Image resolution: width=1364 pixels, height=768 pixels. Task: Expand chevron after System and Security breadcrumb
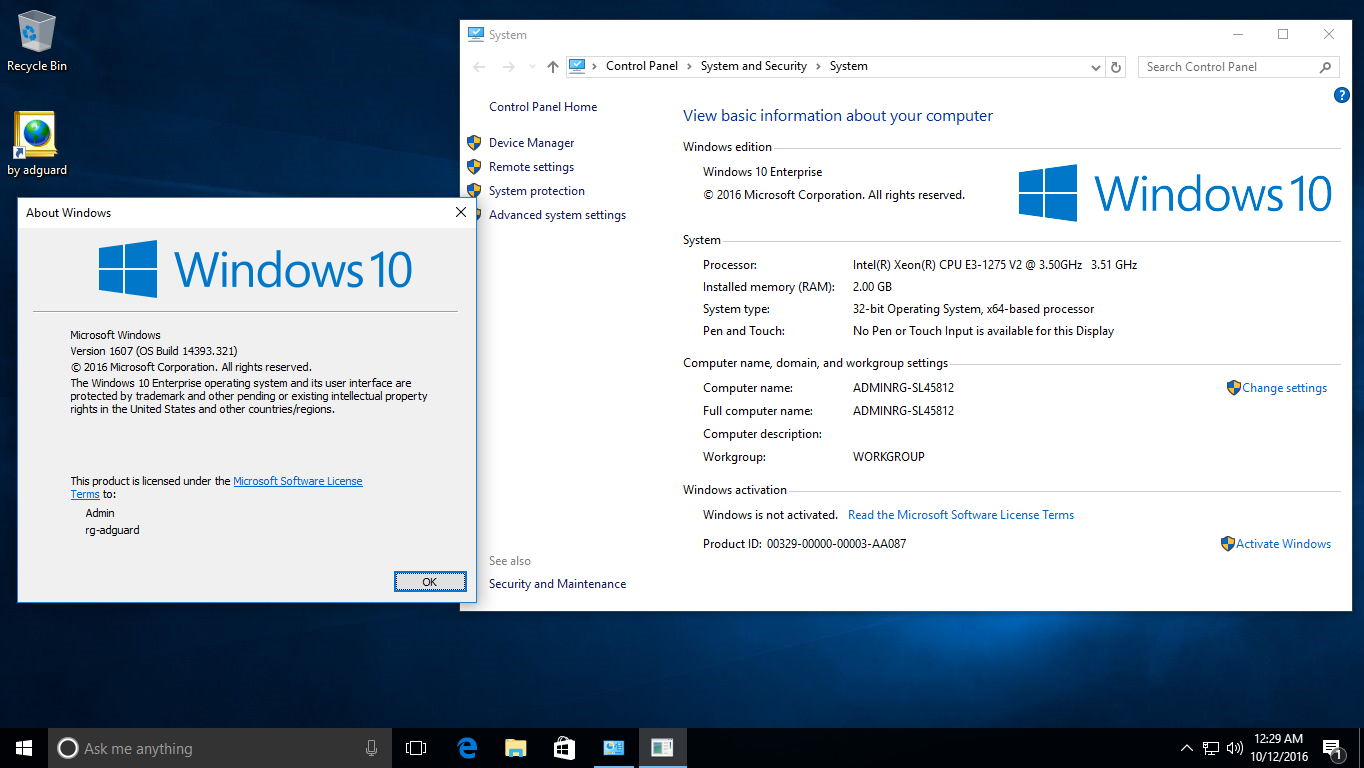(x=818, y=66)
